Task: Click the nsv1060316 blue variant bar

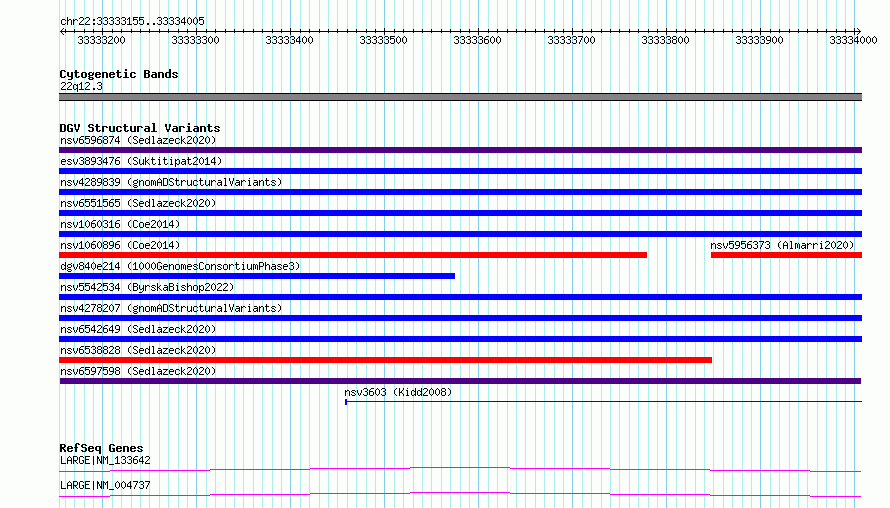Action: tap(460, 234)
